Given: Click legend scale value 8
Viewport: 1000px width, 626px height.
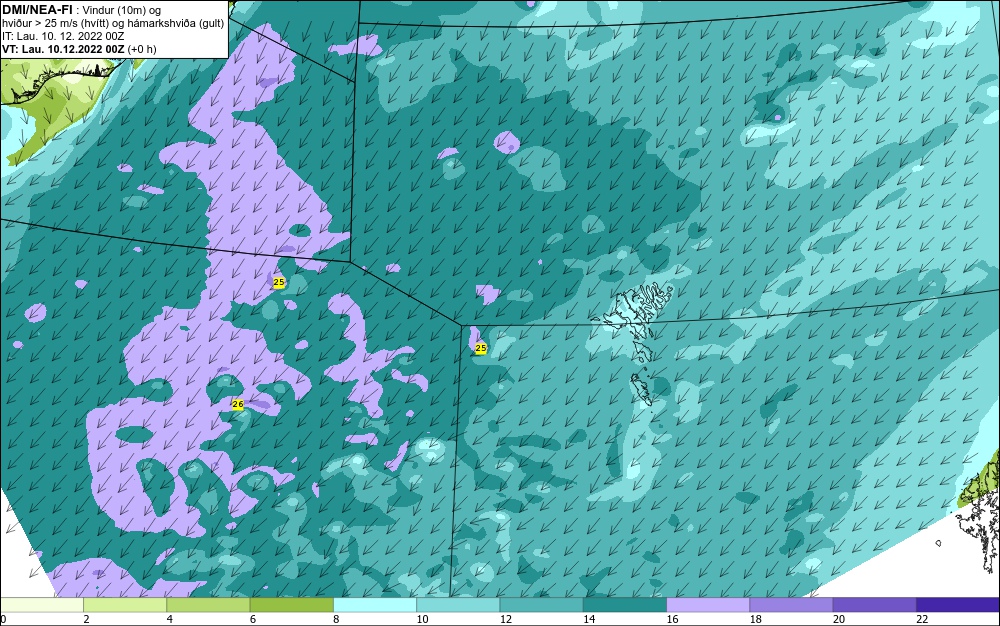Looking at the screenshot, I should tap(336, 619).
